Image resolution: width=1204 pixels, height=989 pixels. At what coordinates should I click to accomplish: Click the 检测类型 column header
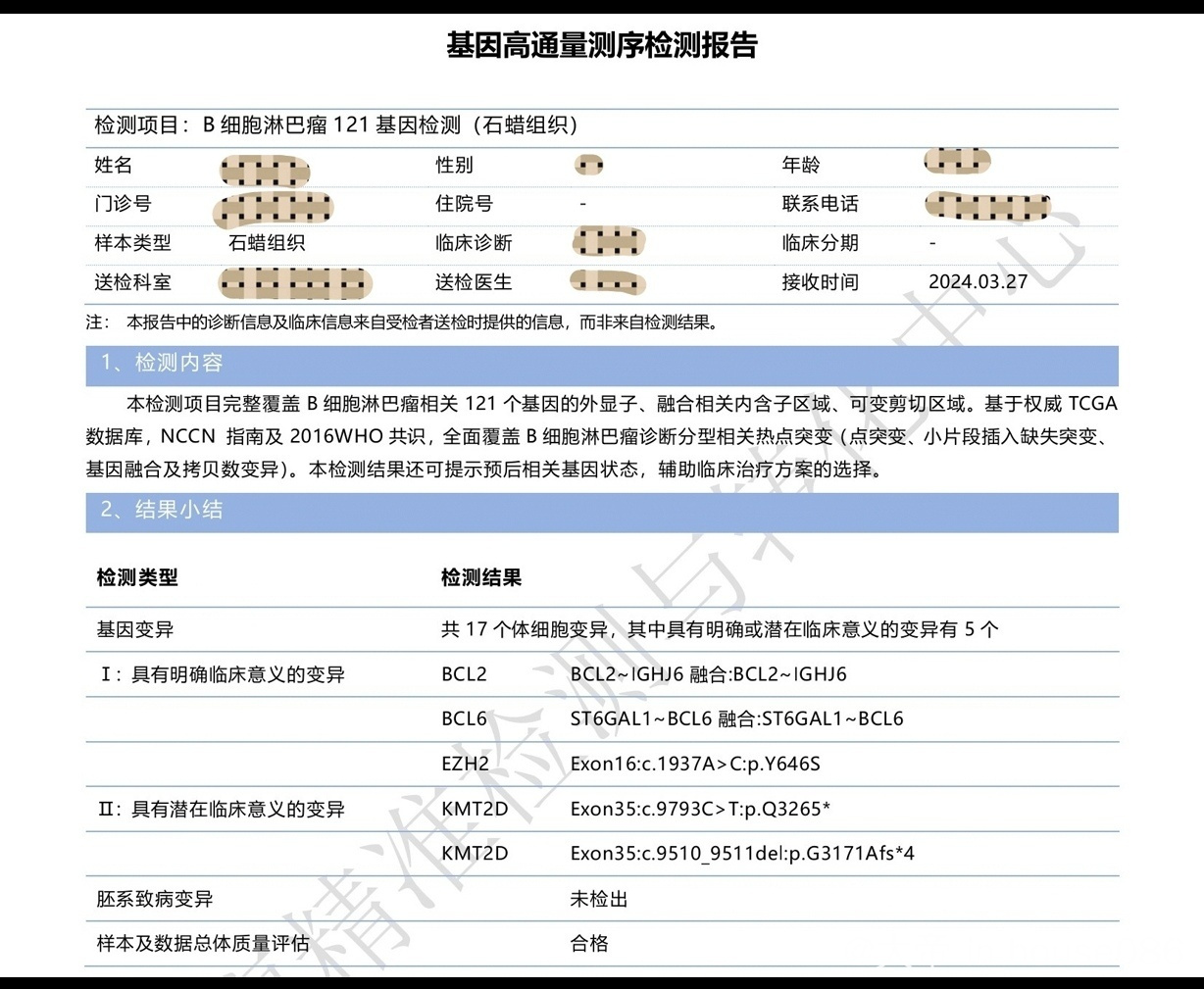(x=137, y=578)
